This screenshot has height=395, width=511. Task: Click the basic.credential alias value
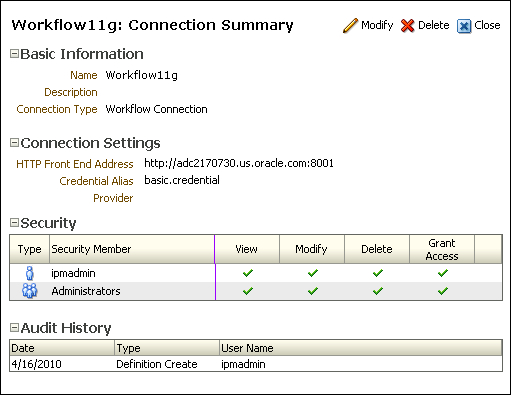pyautogui.click(x=182, y=180)
